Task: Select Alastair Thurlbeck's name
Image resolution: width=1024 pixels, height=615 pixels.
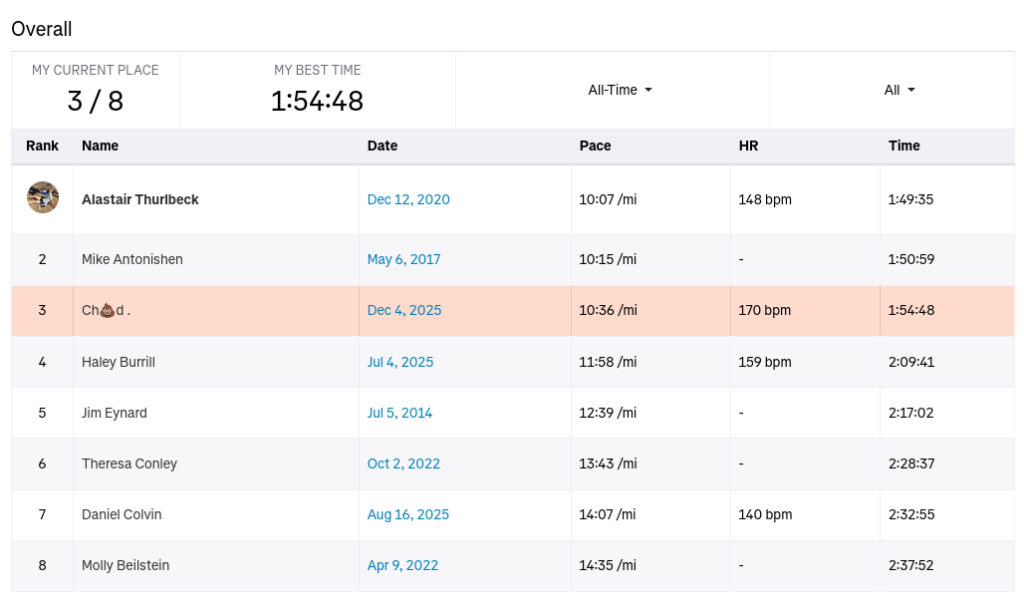Action: point(140,199)
